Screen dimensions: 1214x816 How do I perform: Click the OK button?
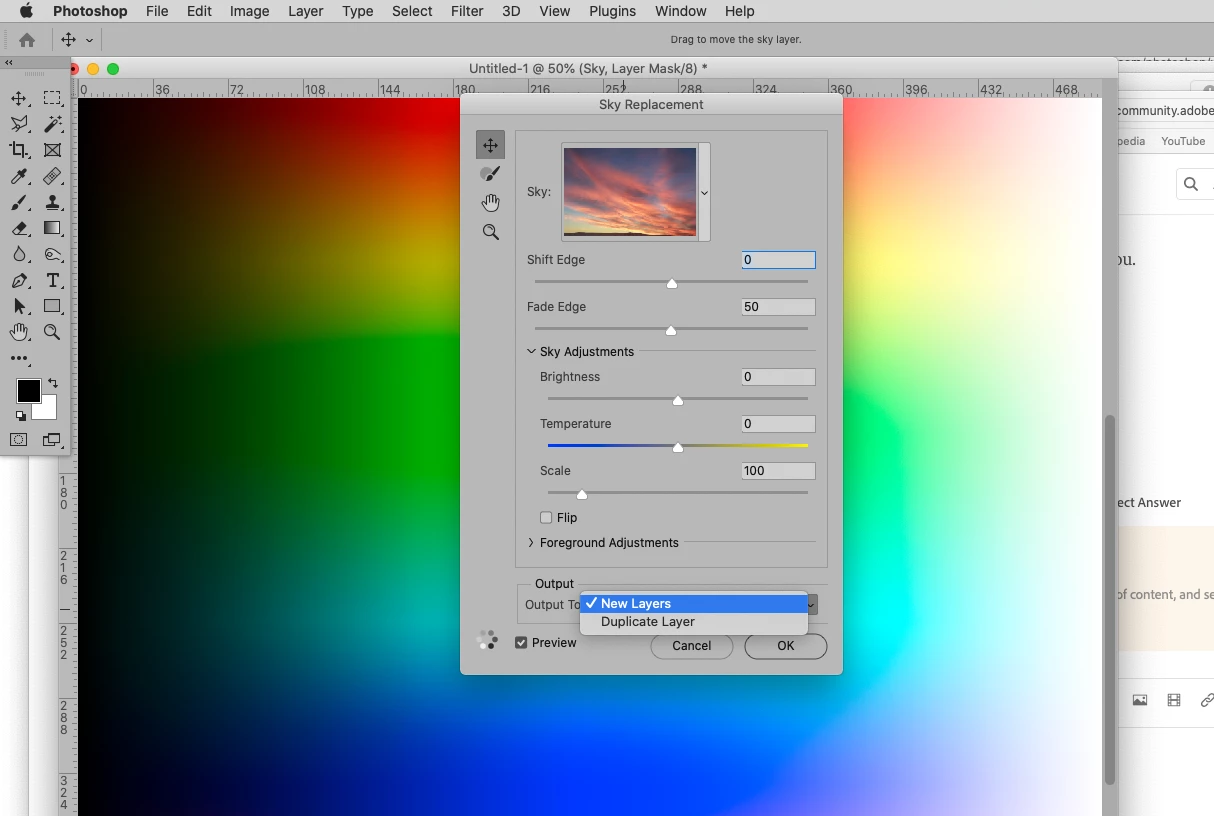pyautogui.click(x=786, y=646)
